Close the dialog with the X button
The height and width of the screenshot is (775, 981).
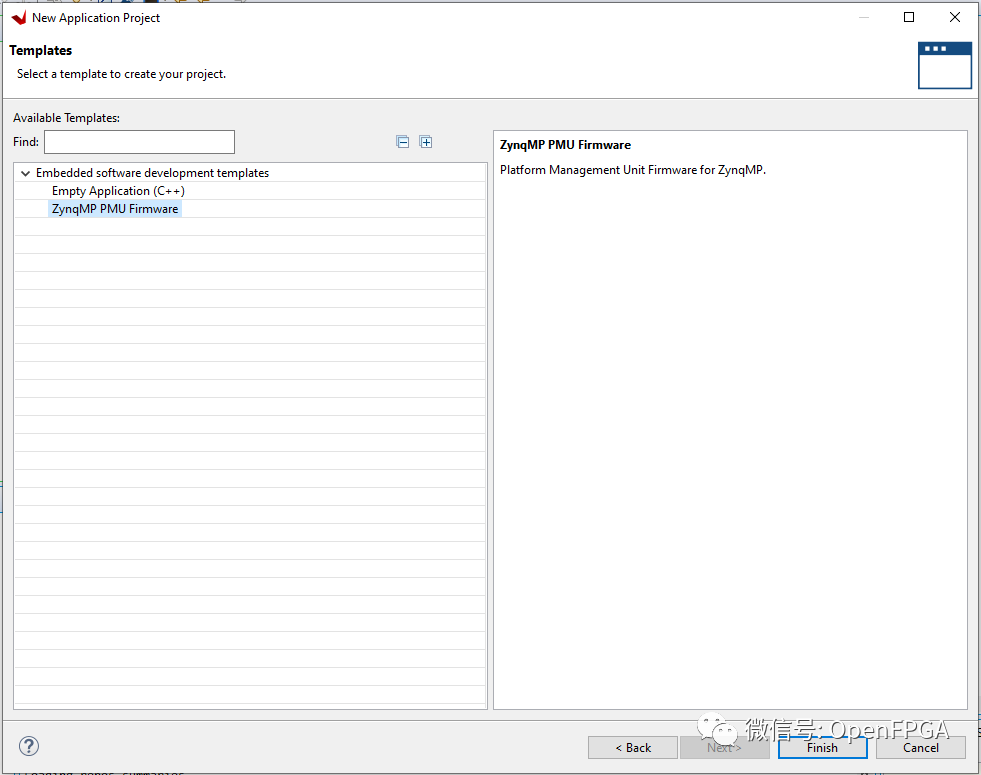click(x=955, y=17)
